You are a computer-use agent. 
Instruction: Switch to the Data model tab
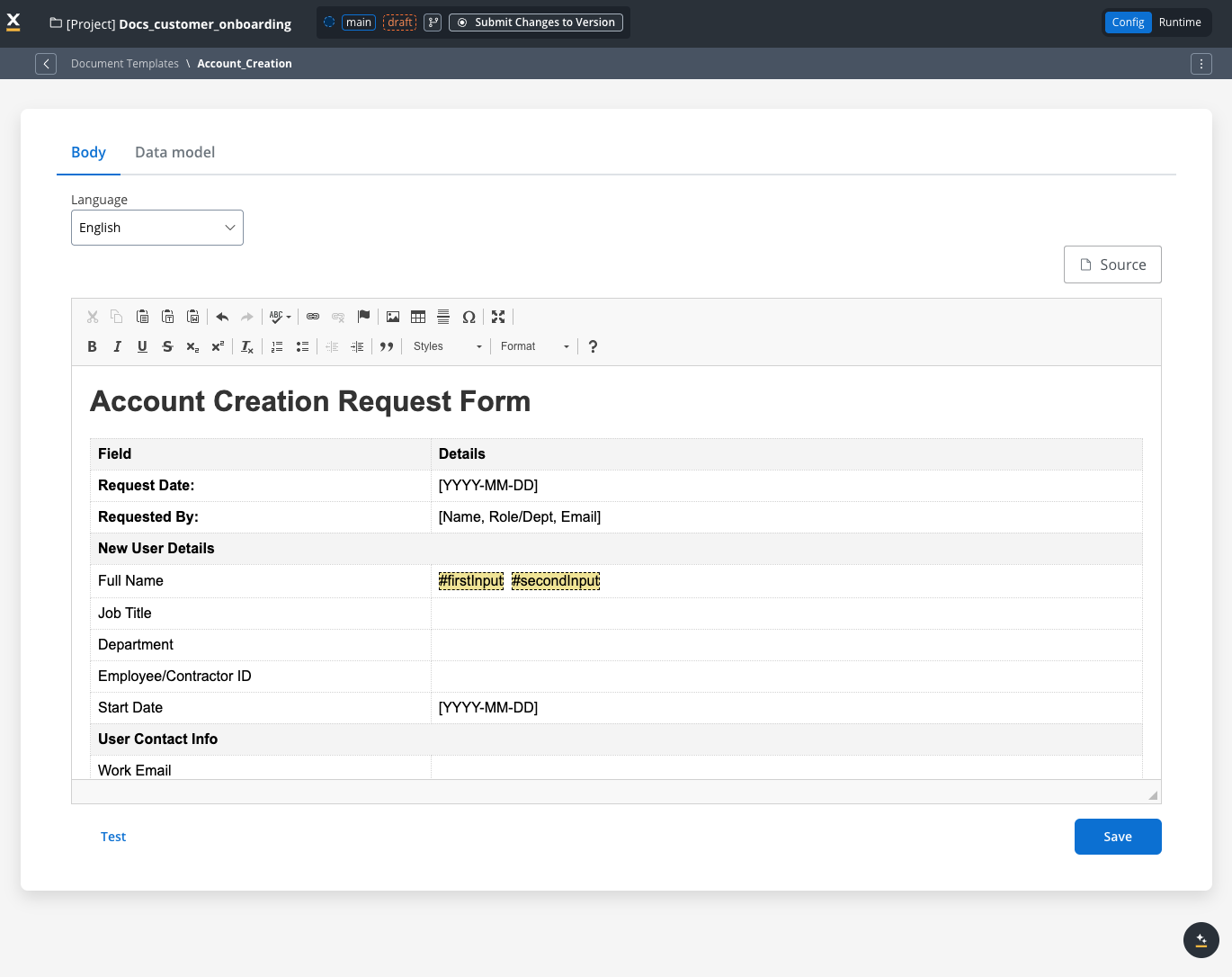tap(174, 152)
